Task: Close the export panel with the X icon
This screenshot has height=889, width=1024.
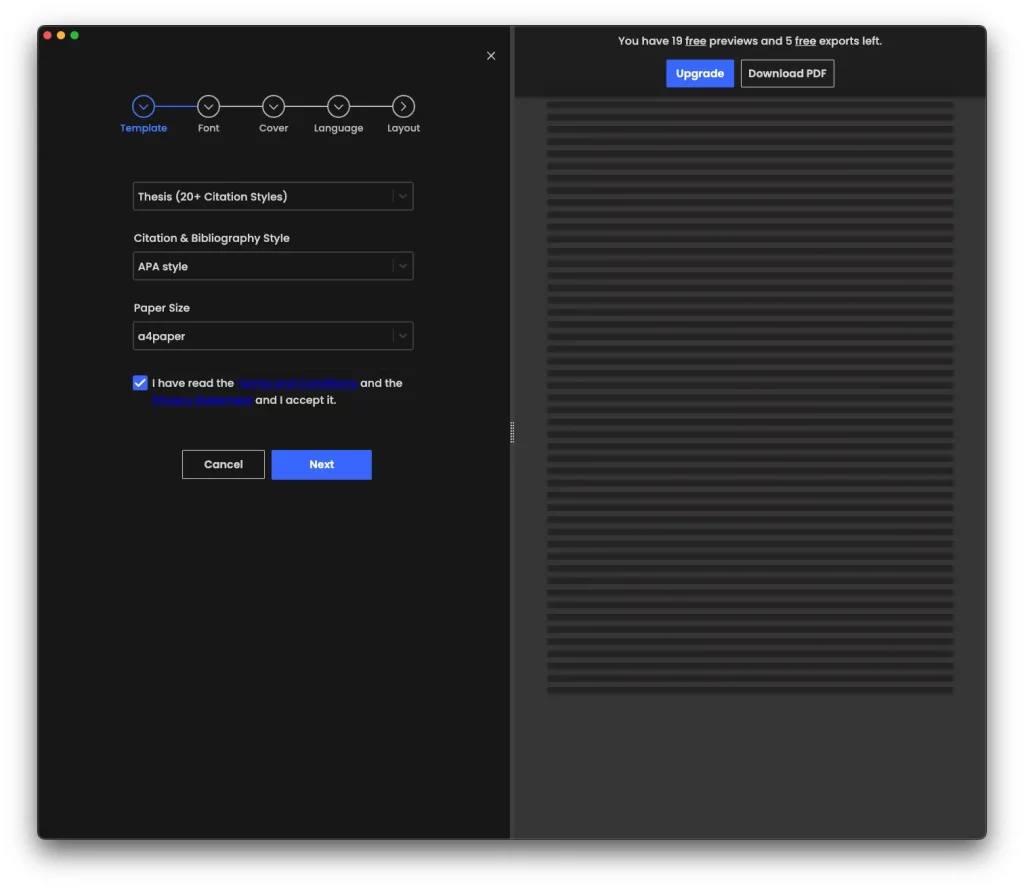Action: [491, 56]
